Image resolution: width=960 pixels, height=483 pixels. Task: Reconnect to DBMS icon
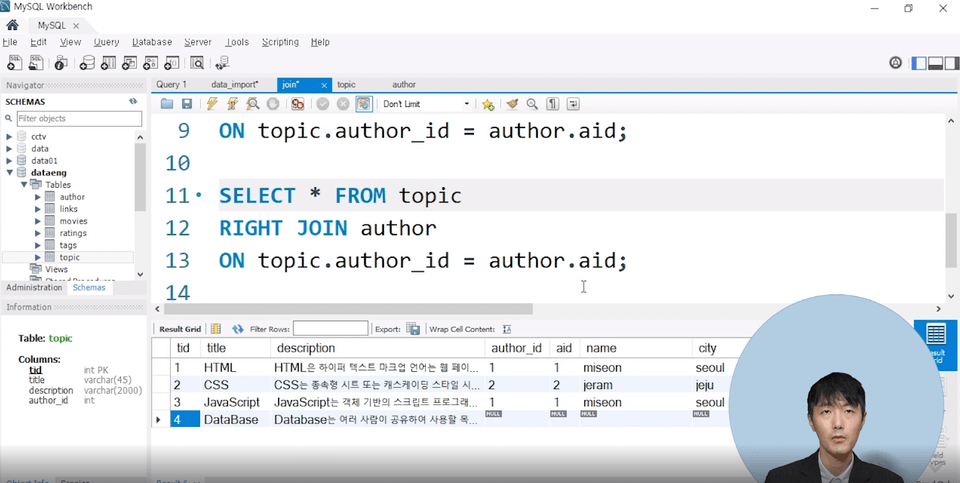[222, 62]
